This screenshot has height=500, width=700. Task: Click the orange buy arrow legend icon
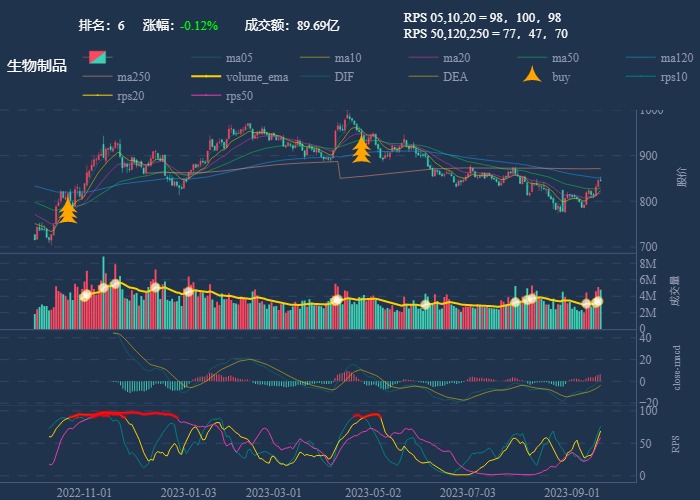pos(533,77)
